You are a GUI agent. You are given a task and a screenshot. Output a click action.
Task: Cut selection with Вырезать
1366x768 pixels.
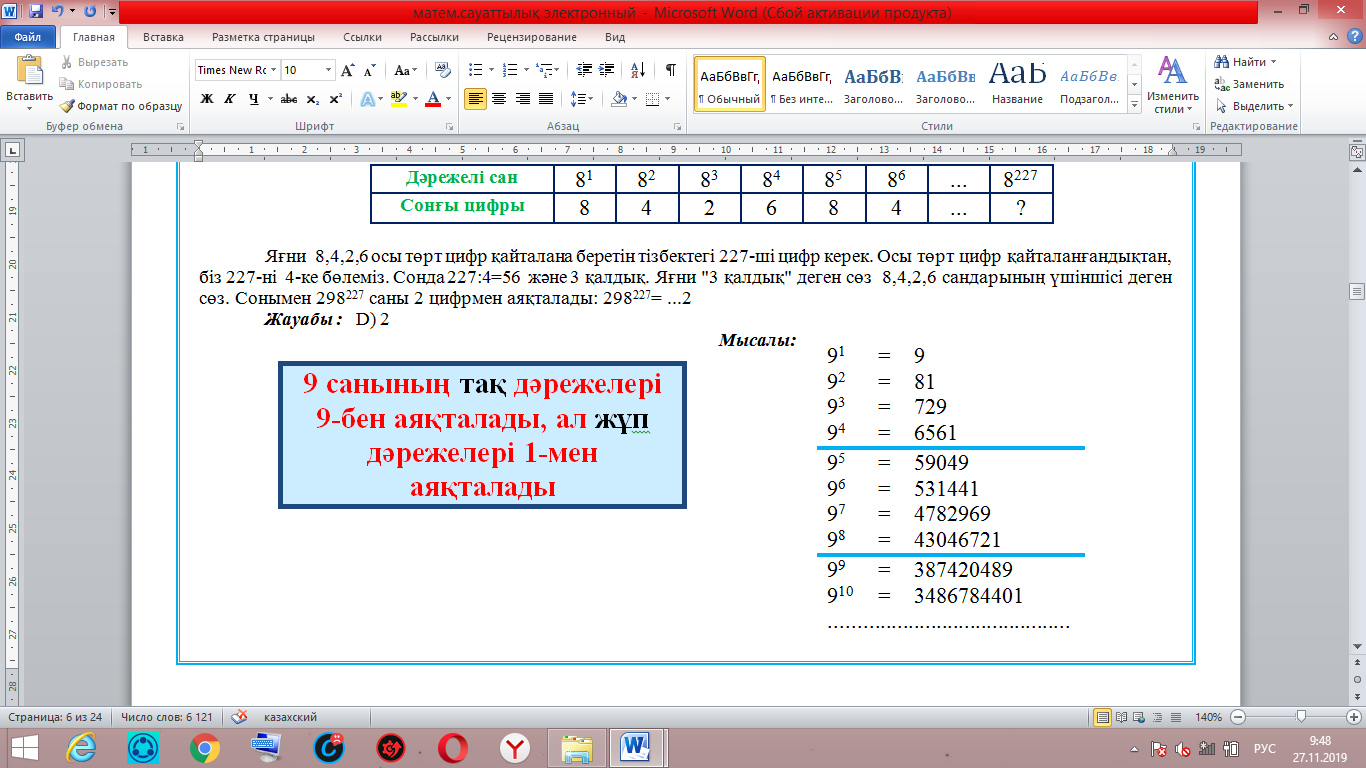(95, 62)
